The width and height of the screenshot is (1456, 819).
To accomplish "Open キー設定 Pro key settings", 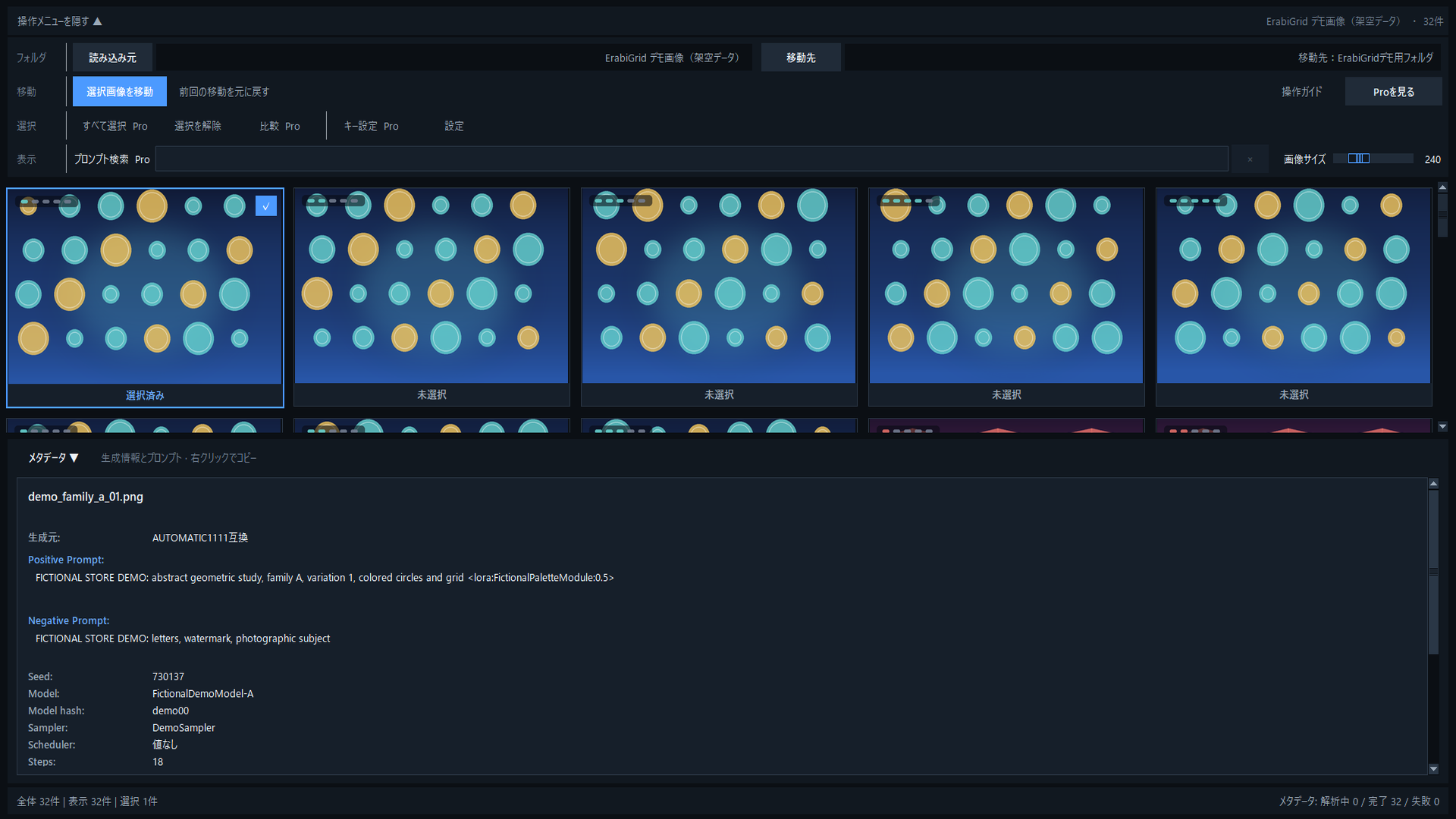I will 371,126.
